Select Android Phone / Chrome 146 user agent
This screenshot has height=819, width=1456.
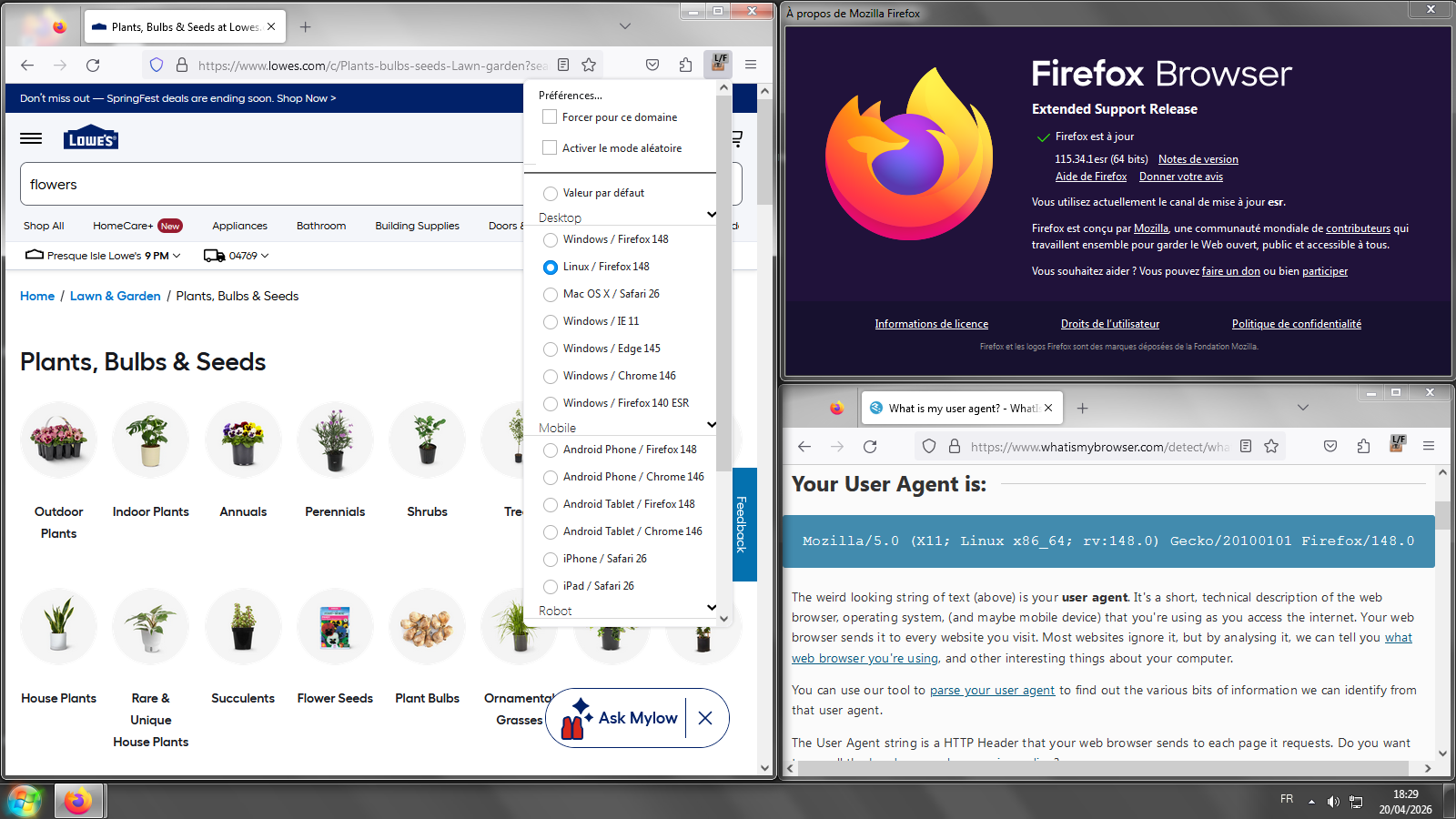pyautogui.click(x=551, y=477)
